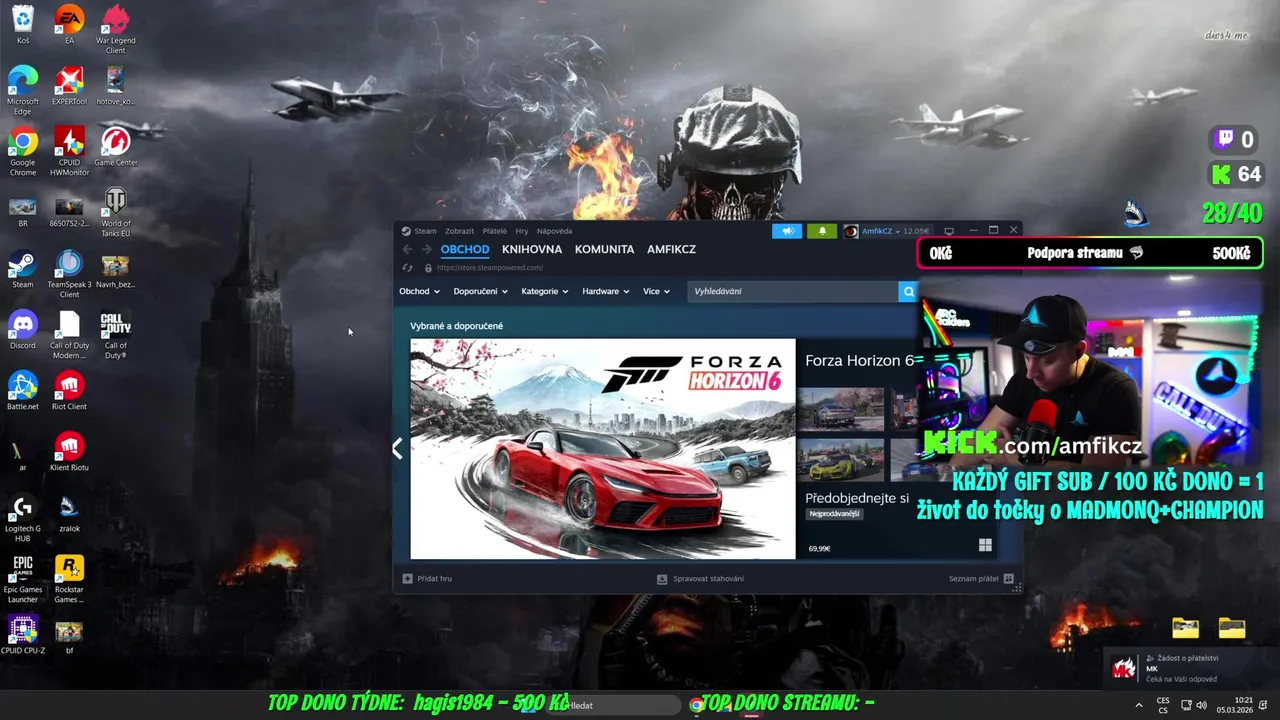Expand the Více dropdown

pos(656,292)
